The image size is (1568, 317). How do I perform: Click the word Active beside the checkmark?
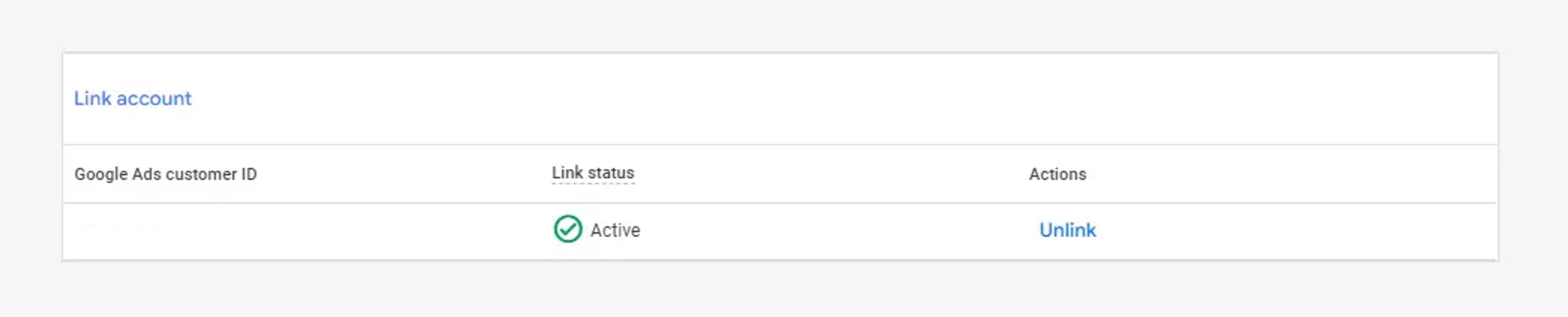(615, 230)
